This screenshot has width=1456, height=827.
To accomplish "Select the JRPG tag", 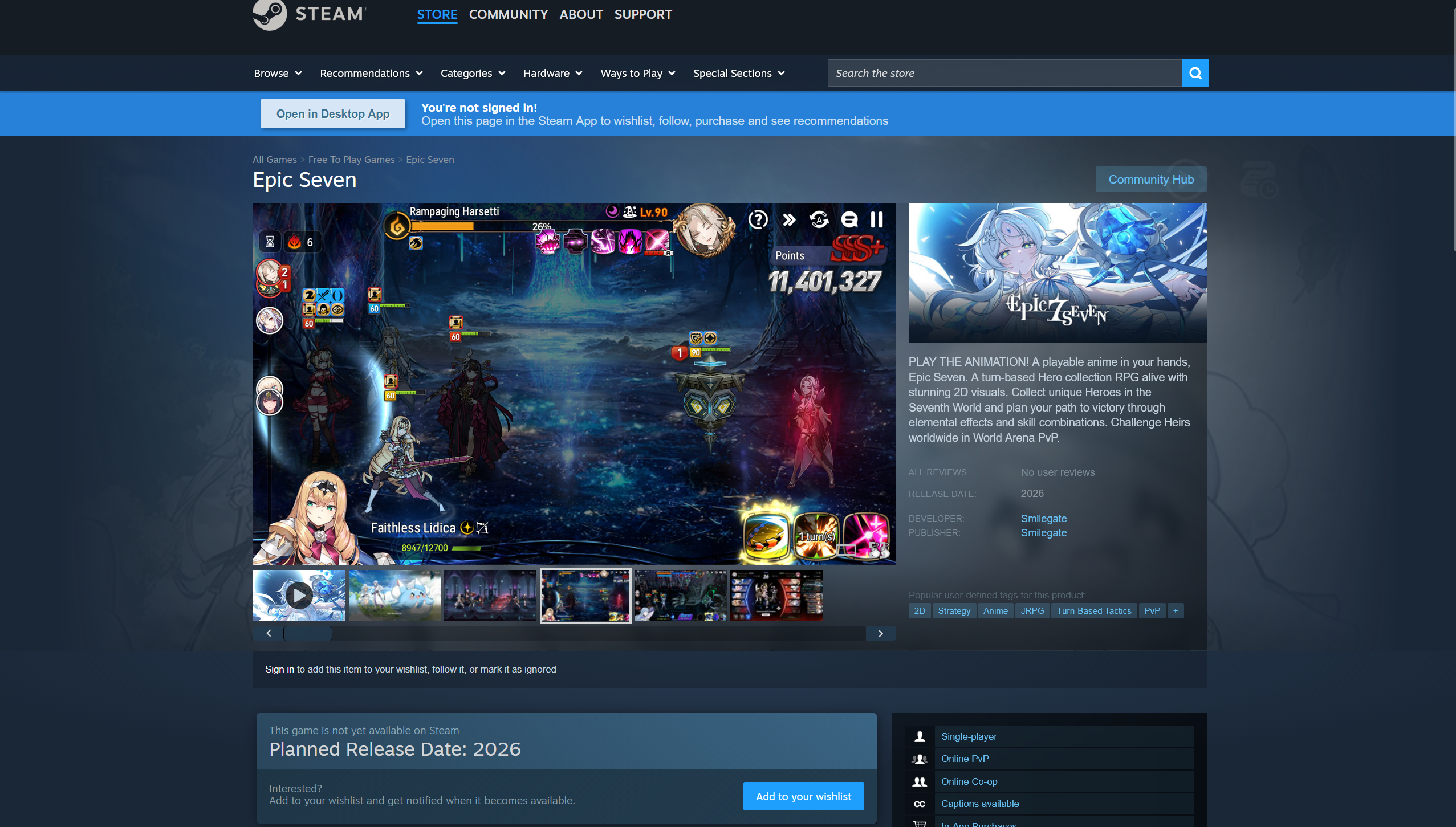I will coord(1032,610).
